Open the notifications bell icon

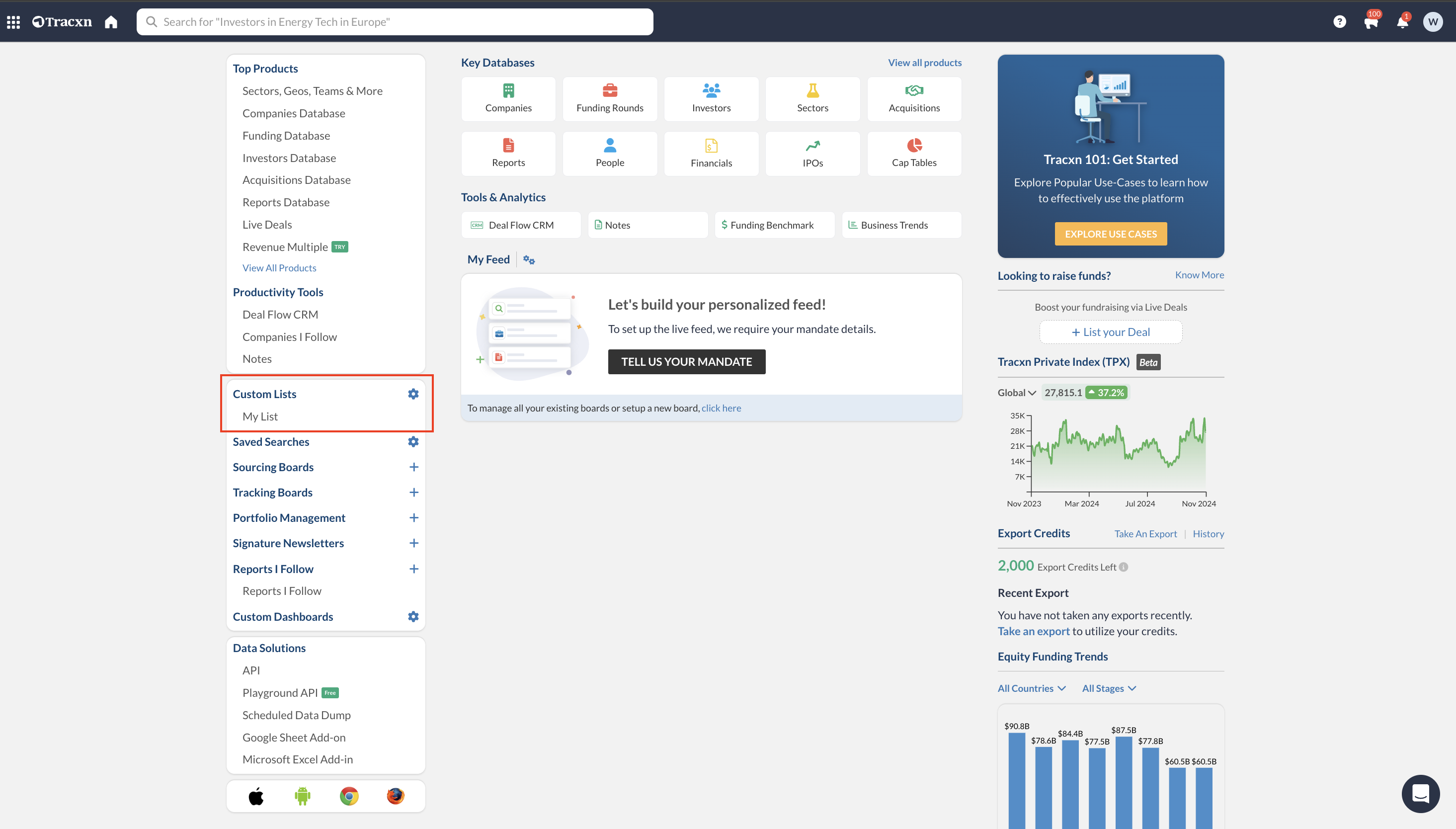click(x=1402, y=22)
